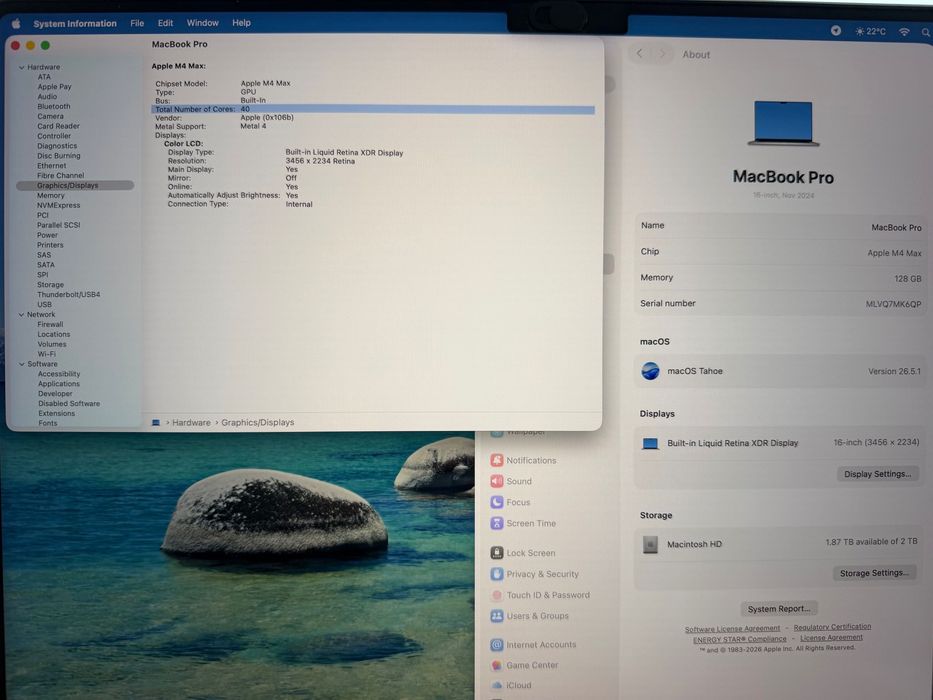Collapse the Hardware section in sidebar
The width and height of the screenshot is (933, 700).
click(21, 67)
